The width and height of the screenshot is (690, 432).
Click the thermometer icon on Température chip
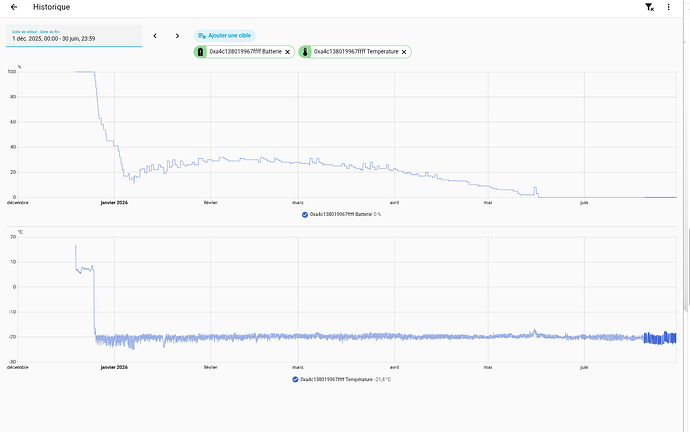pyautogui.click(x=305, y=52)
